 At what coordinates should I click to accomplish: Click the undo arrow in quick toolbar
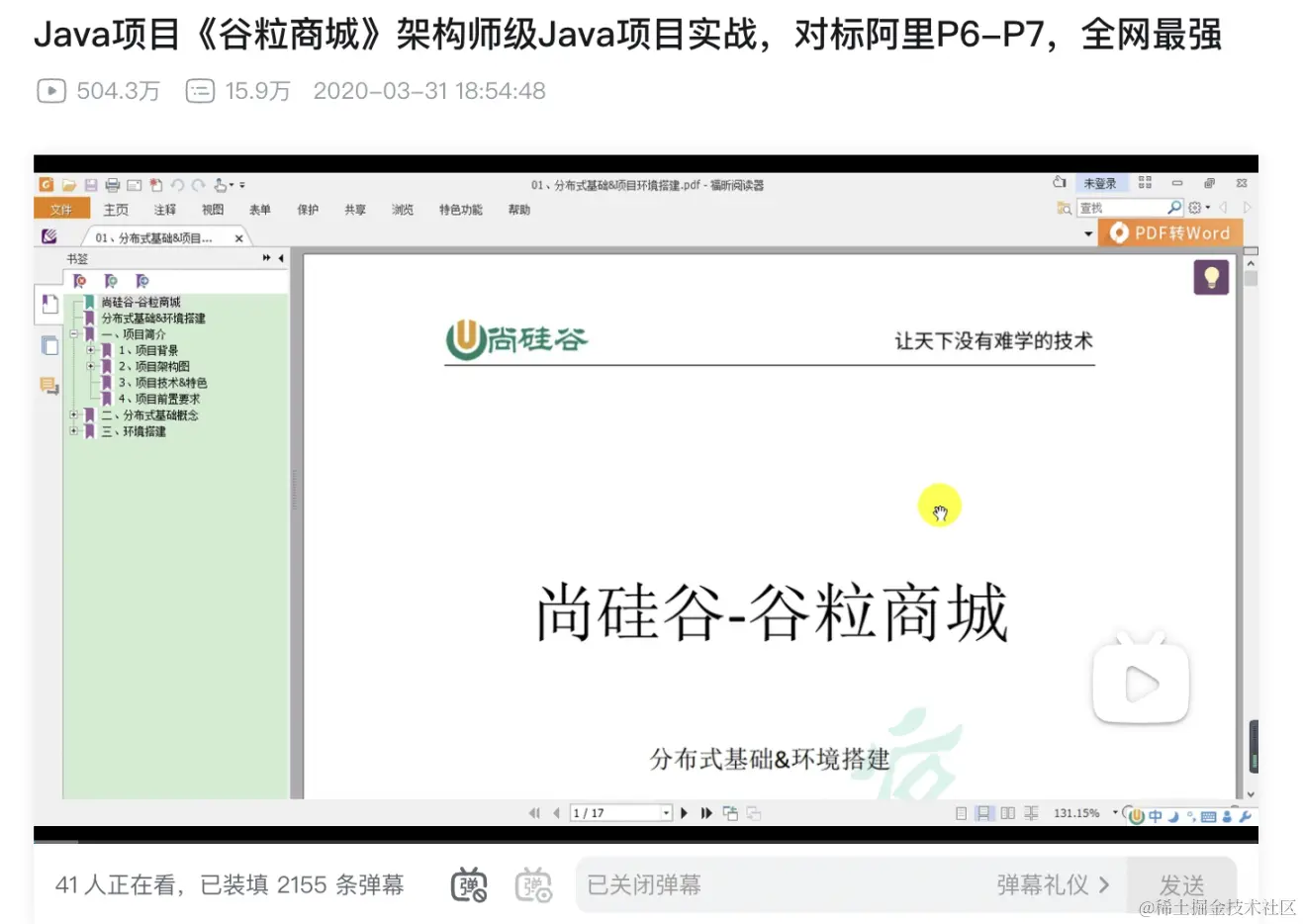[x=178, y=185]
